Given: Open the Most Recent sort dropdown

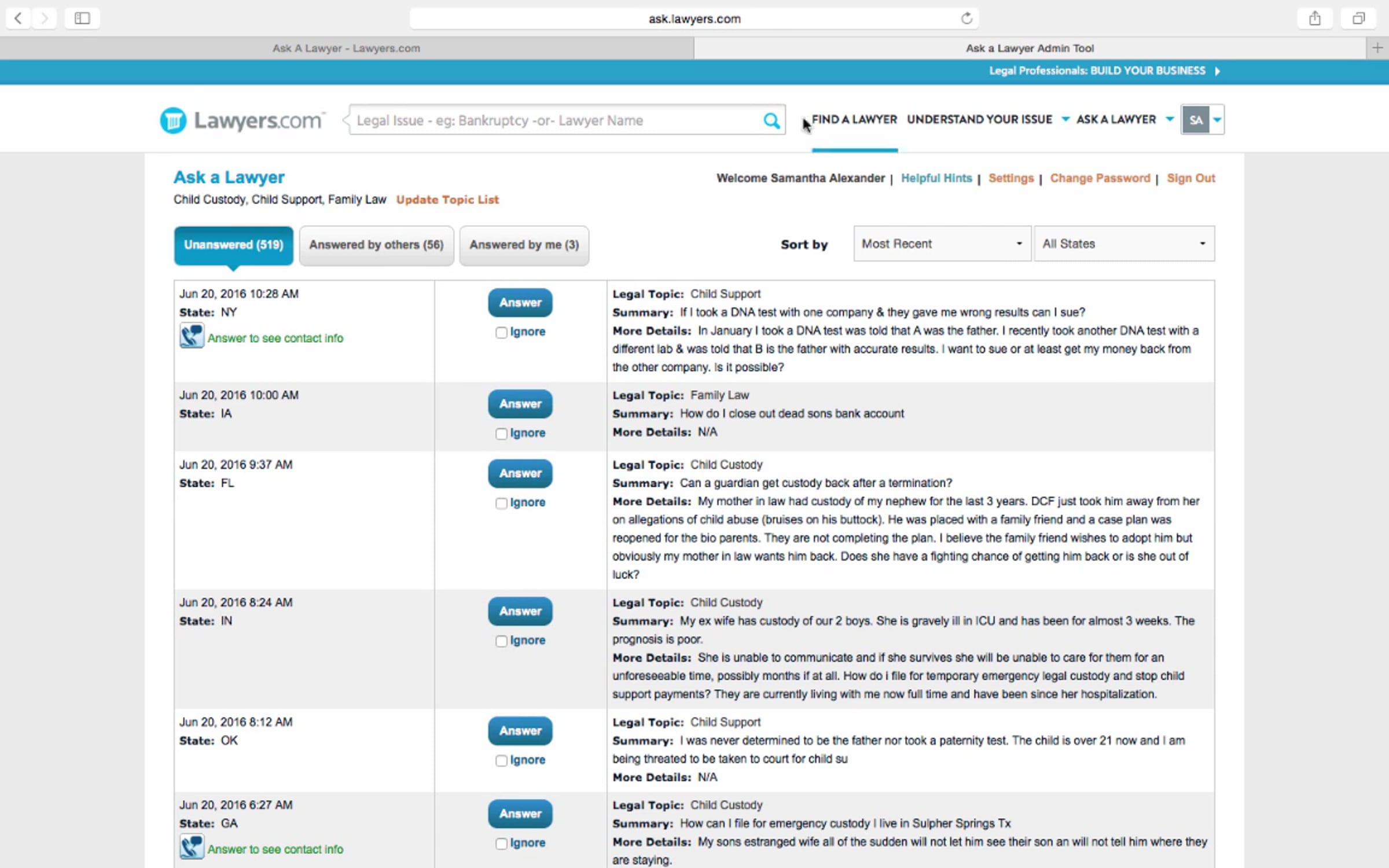Looking at the screenshot, I should point(942,244).
